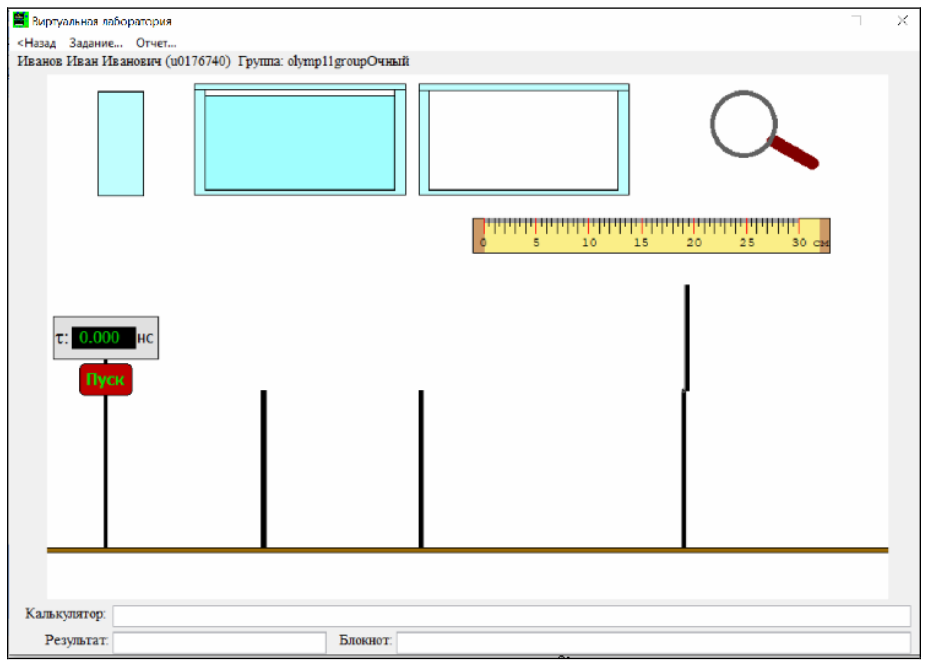Focus the Результат input field
929x668 pixels.
(x=219, y=642)
